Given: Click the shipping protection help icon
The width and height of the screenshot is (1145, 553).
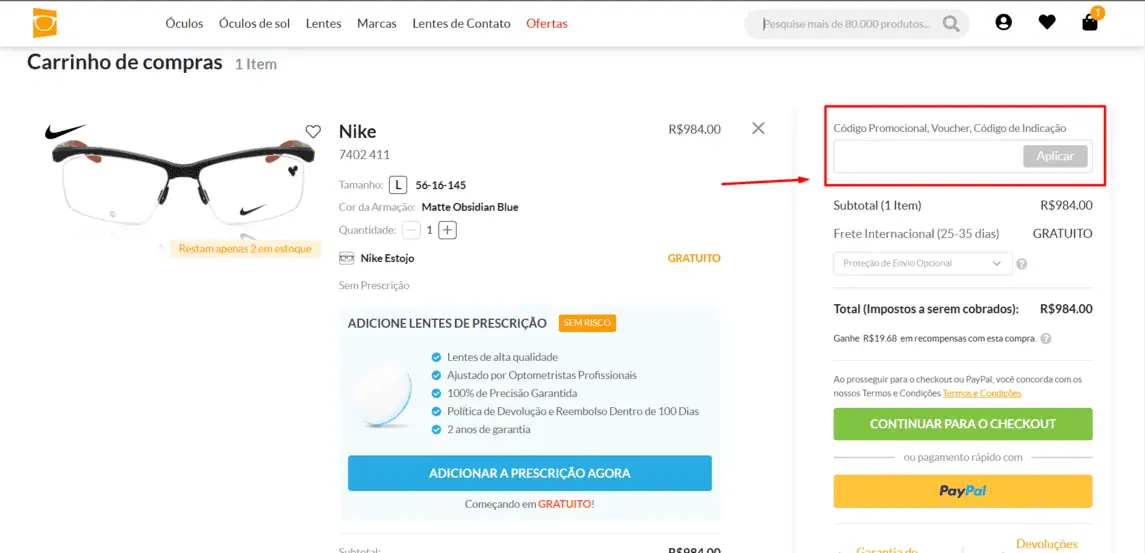Looking at the screenshot, I should (x=1022, y=264).
